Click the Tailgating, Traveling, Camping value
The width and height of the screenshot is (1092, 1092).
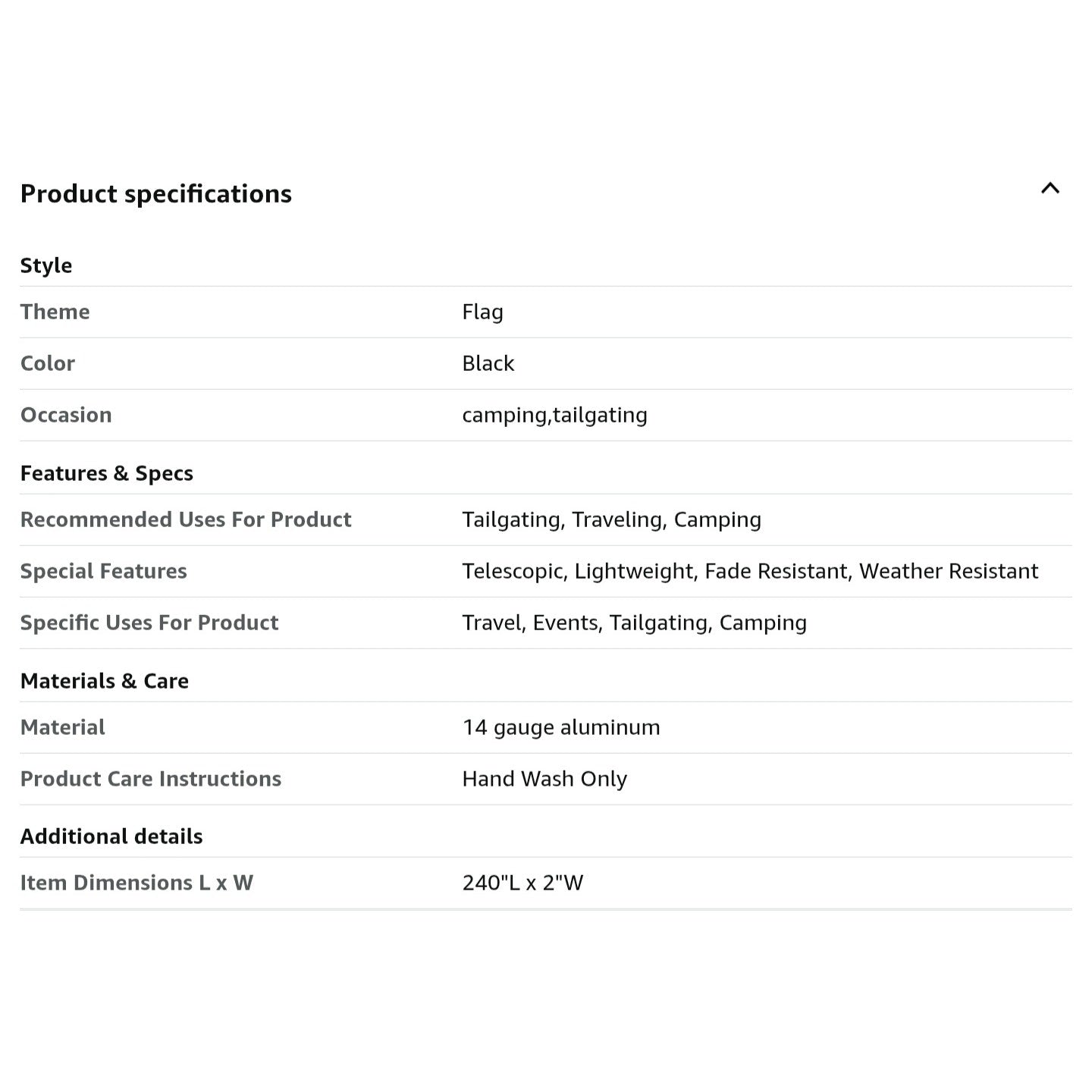coord(612,520)
